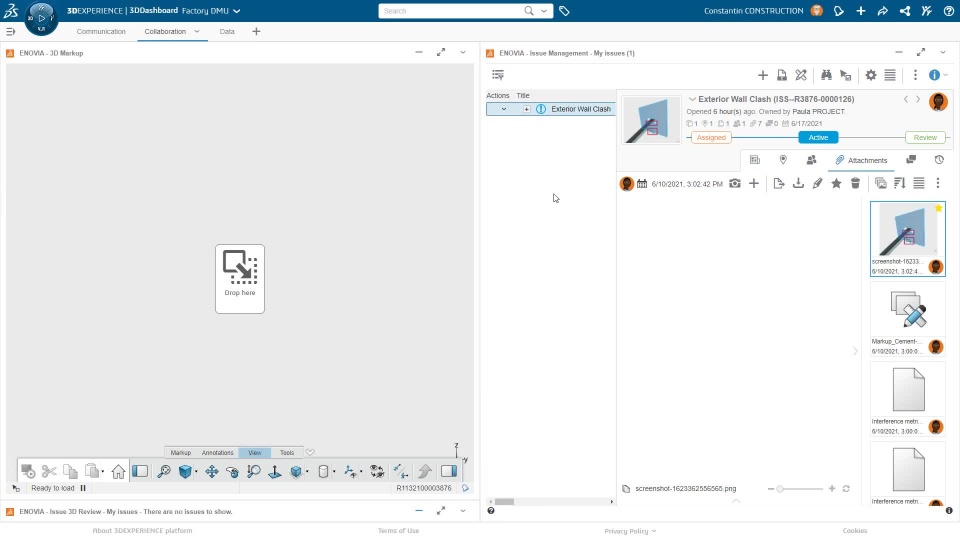The height and width of the screenshot is (540, 960).
Task: Toggle list view icon in Issue Management toolbar
Action: 890,75
